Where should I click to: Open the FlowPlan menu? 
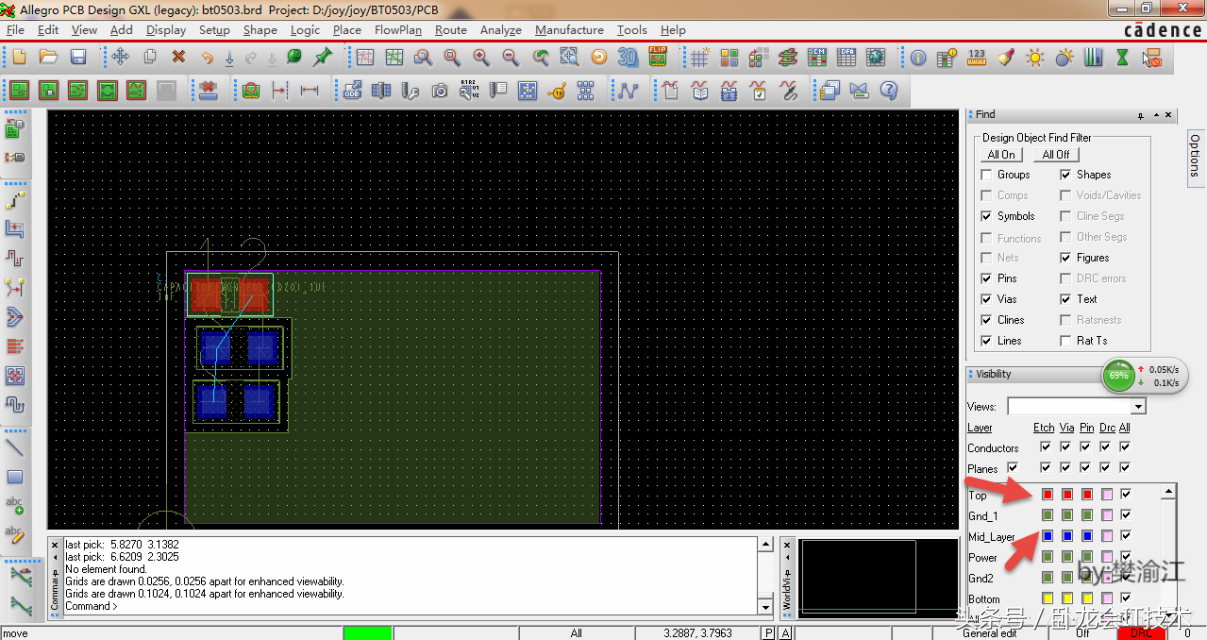point(398,30)
